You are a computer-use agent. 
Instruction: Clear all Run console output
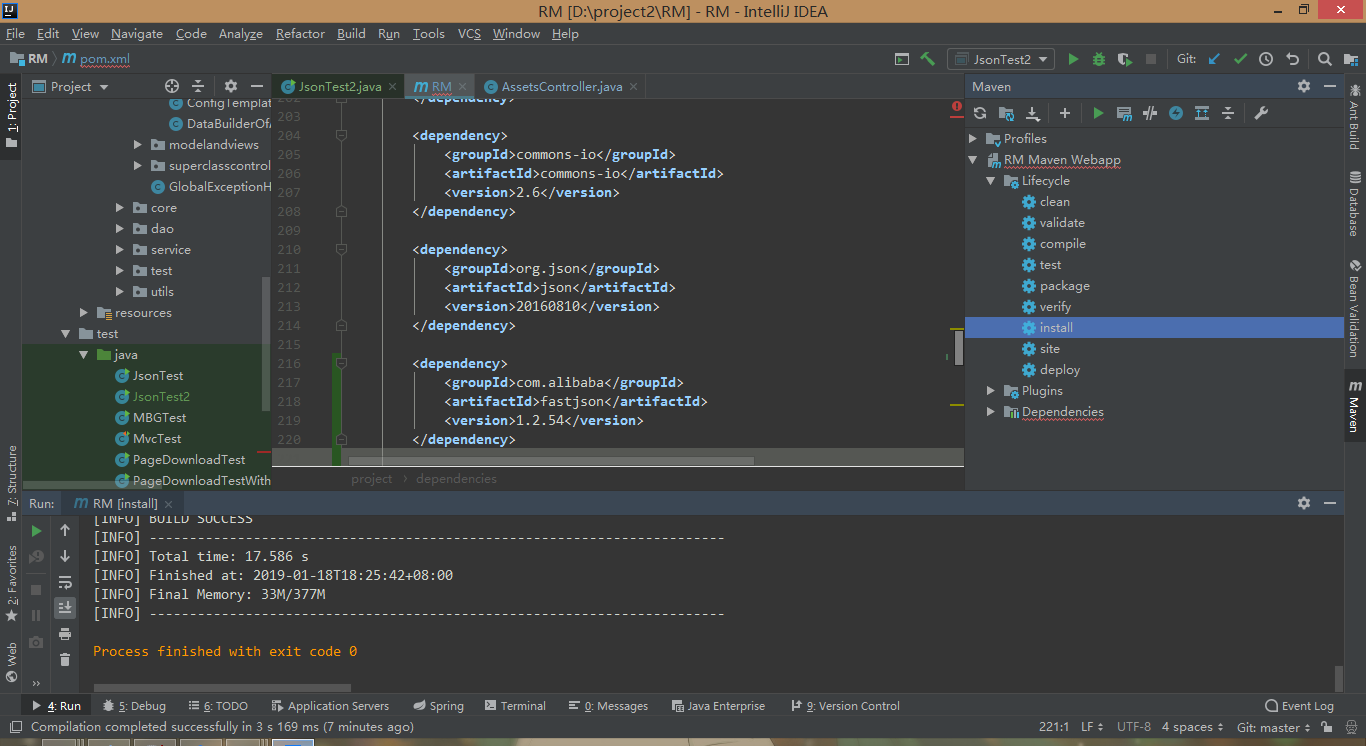(65, 660)
